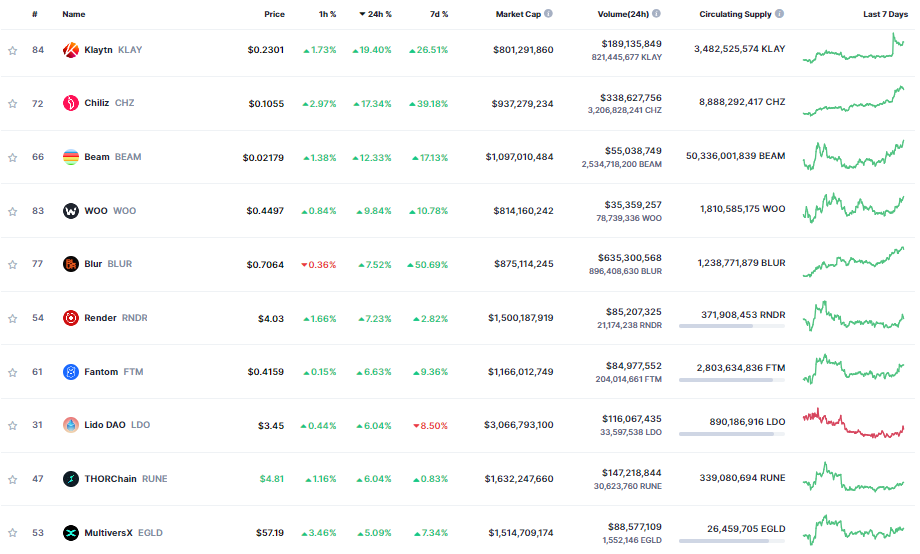Open Lido DAO red 7-day chart
The width and height of the screenshot is (920, 554).
pos(853,423)
